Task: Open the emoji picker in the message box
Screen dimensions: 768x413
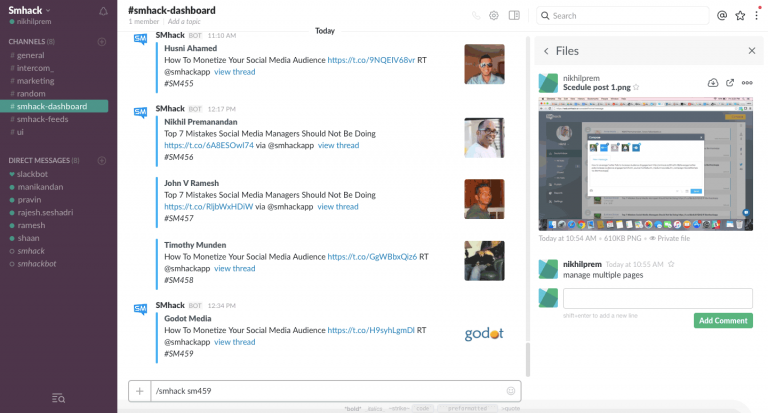Action: [511, 391]
